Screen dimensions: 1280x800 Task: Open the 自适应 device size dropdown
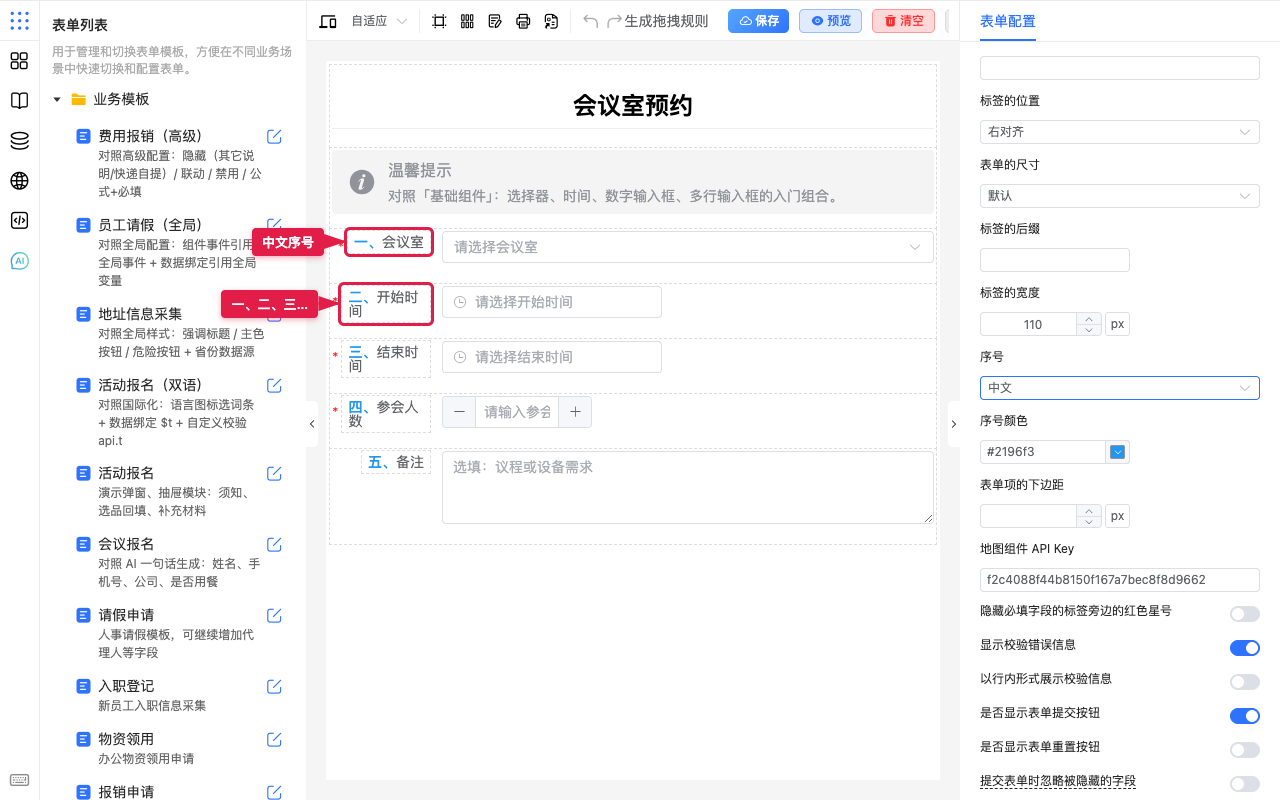tap(379, 21)
